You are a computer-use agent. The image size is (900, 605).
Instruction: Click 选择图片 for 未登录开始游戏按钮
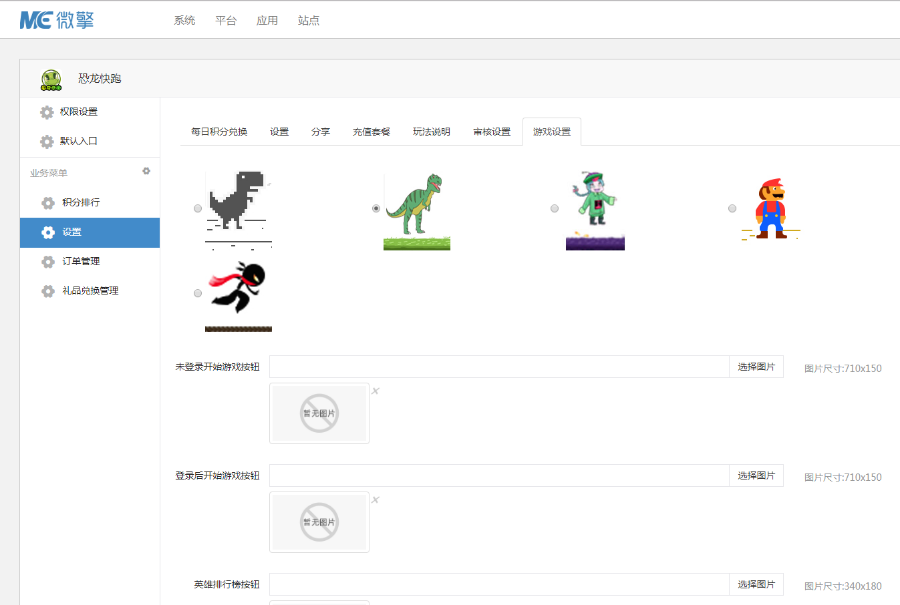point(756,366)
